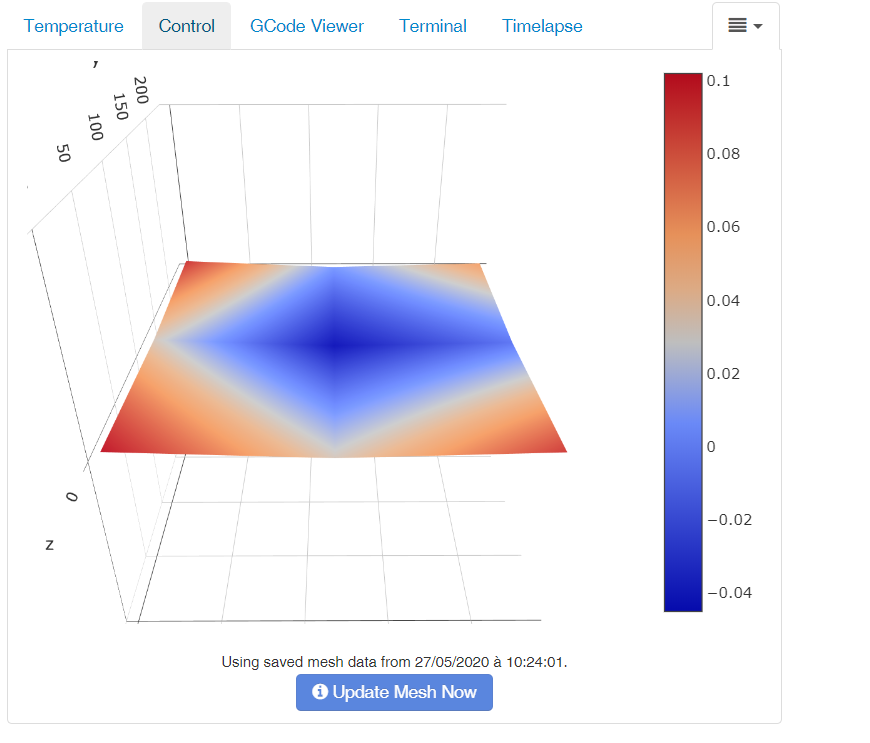Open the Terminal tab
The height and width of the screenshot is (743, 870).
[x=433, y=26]
